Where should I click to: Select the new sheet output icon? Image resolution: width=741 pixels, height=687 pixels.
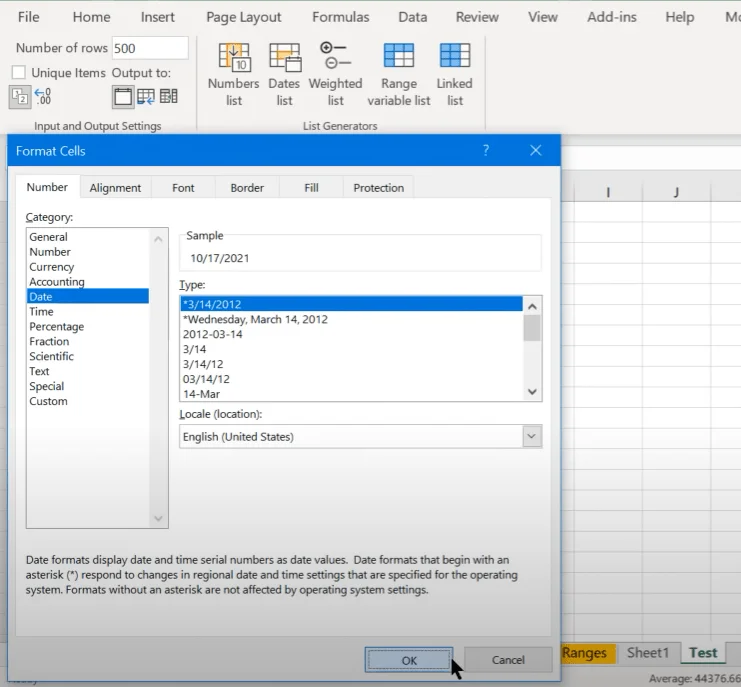pos(123,97)
